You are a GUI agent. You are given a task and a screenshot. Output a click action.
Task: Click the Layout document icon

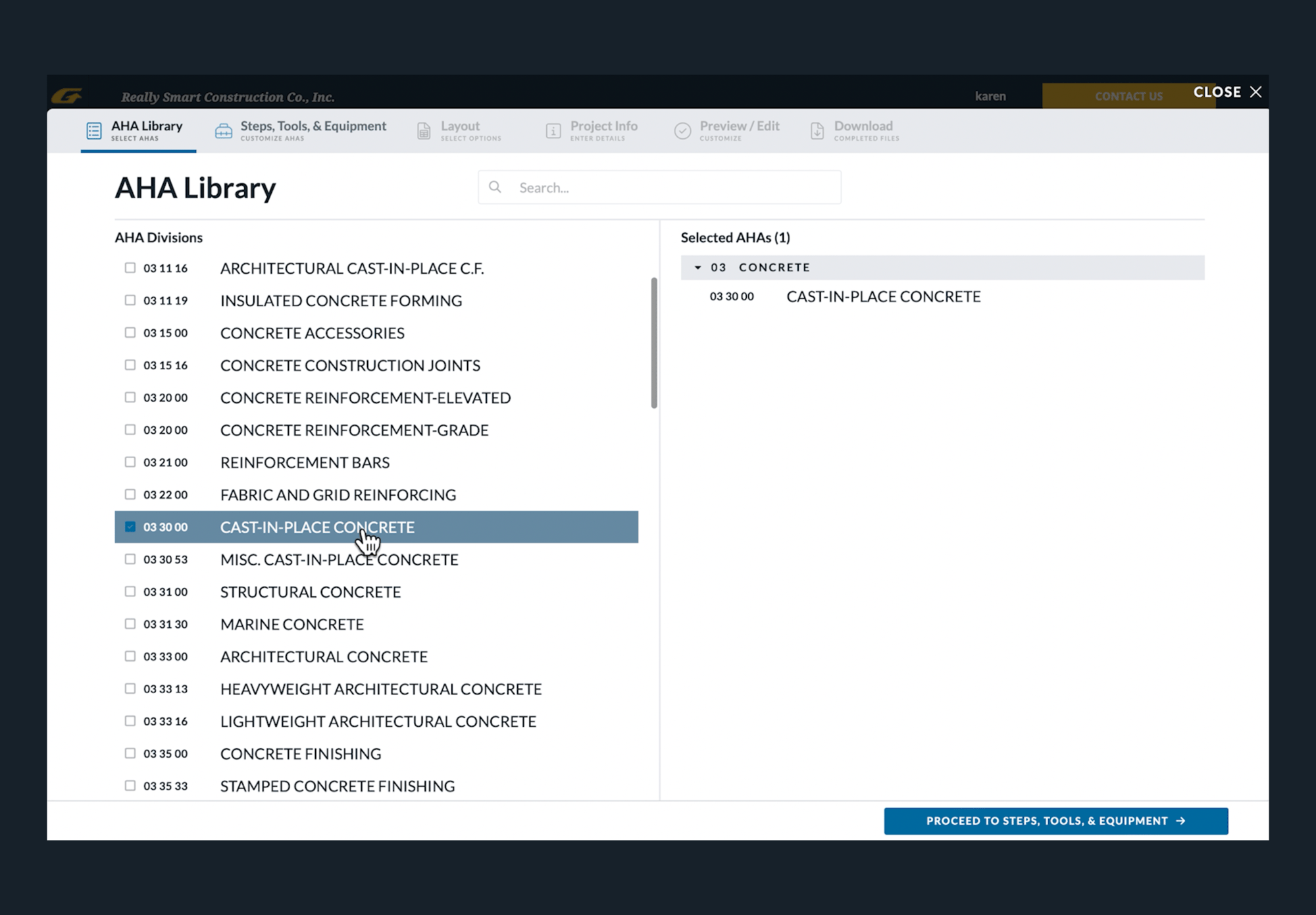pyautogui.click(x=424, y=130)
